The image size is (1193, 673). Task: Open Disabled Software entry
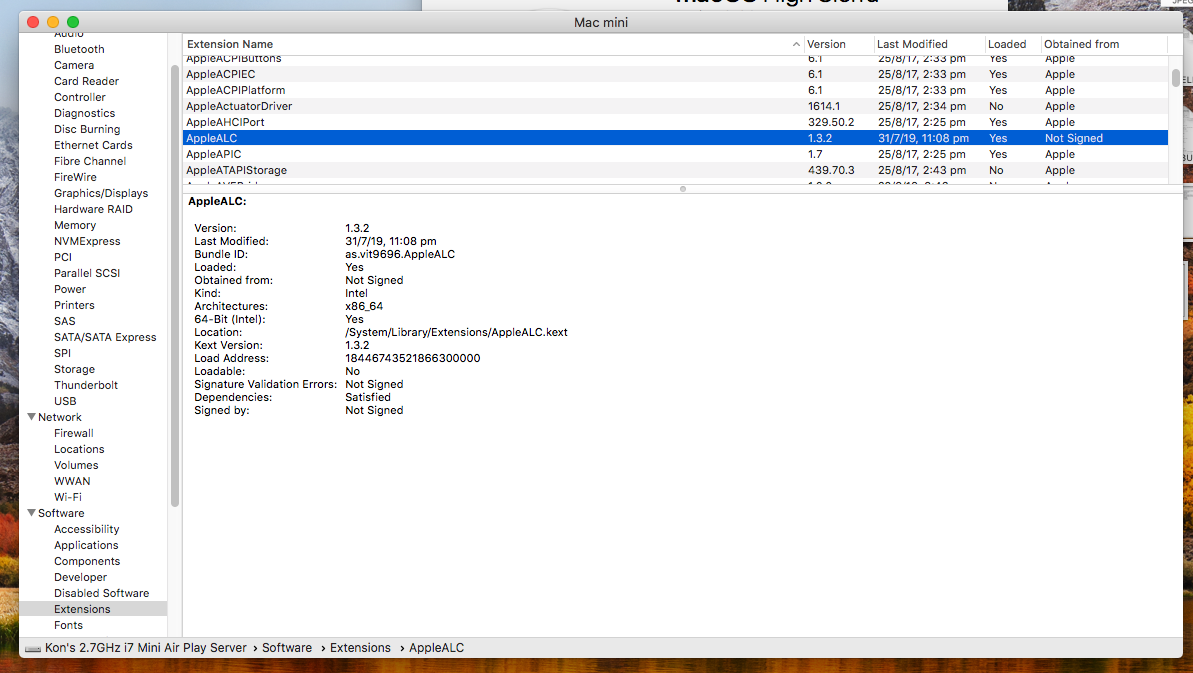coord(101,592)
